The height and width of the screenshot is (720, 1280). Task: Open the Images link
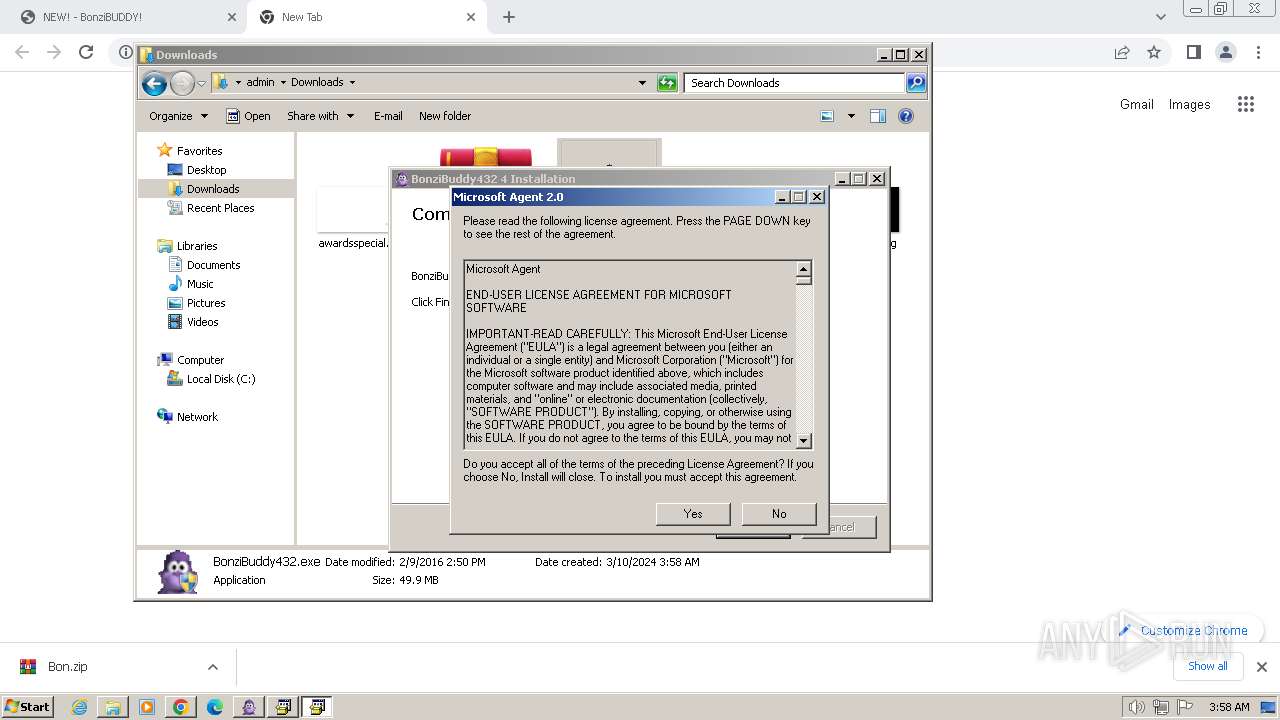(1190, 104)
